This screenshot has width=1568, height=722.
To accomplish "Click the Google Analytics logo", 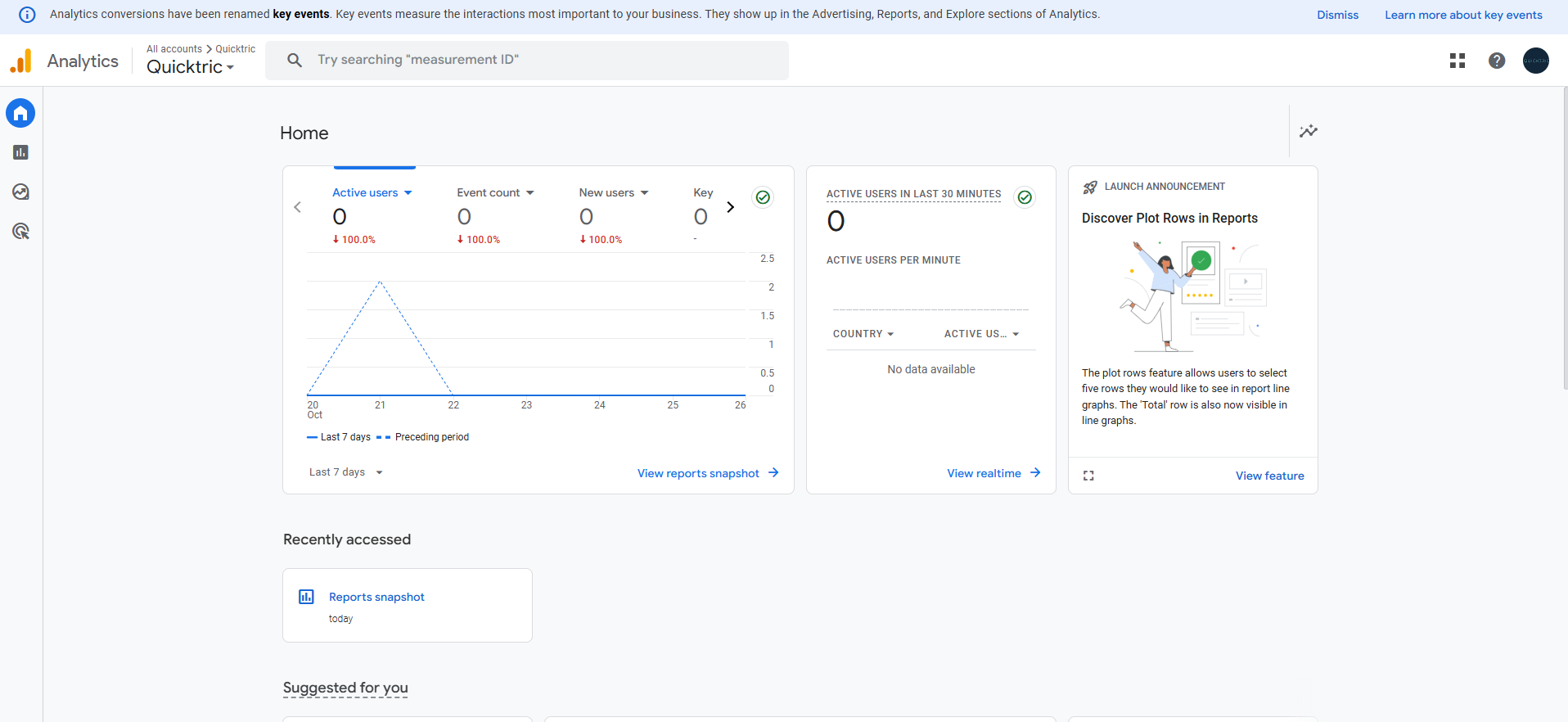I will click(x=20, y=61).
